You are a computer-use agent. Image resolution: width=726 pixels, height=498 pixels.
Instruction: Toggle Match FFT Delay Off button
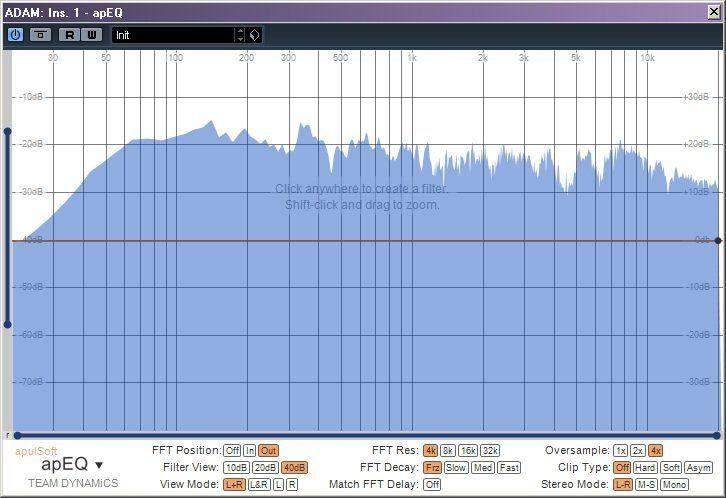(432, 485)
